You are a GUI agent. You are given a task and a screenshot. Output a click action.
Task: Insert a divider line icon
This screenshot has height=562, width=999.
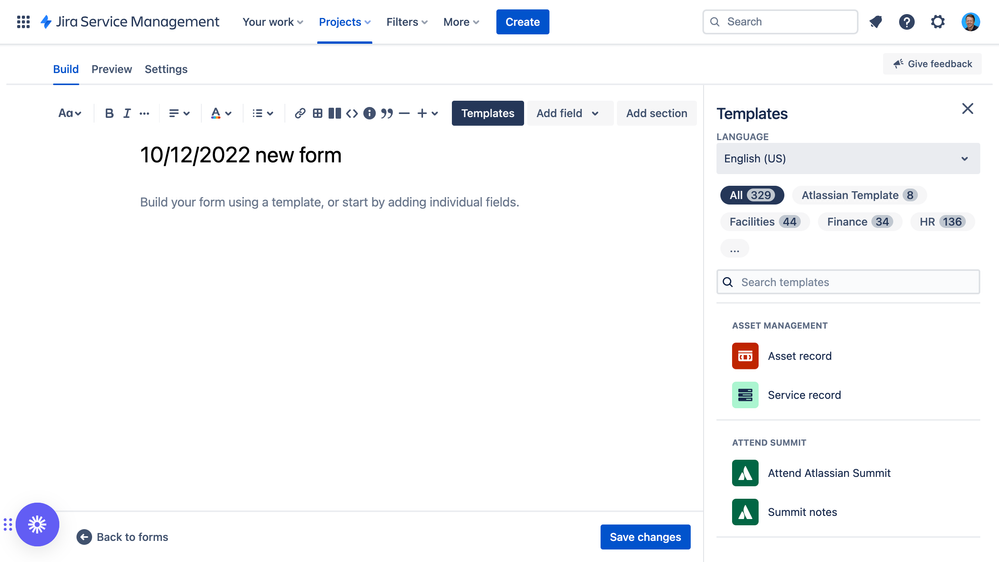404,113
